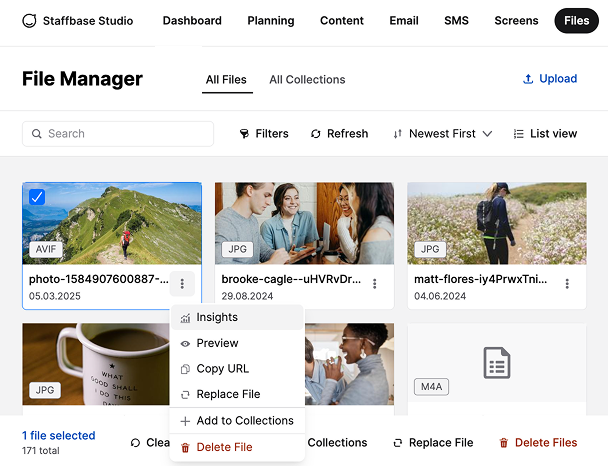This screenshot has width=608, height=466.
Task: Open the Planning navigation tab
Action: (271, 21)
